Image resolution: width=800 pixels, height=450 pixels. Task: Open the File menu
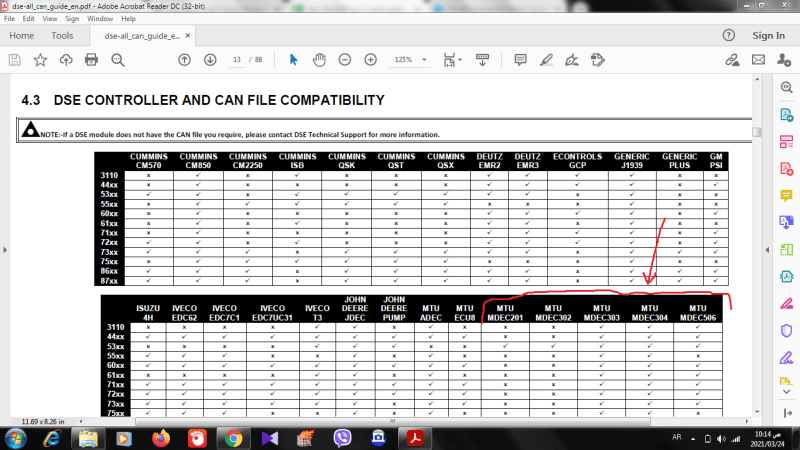click(9, 18)
